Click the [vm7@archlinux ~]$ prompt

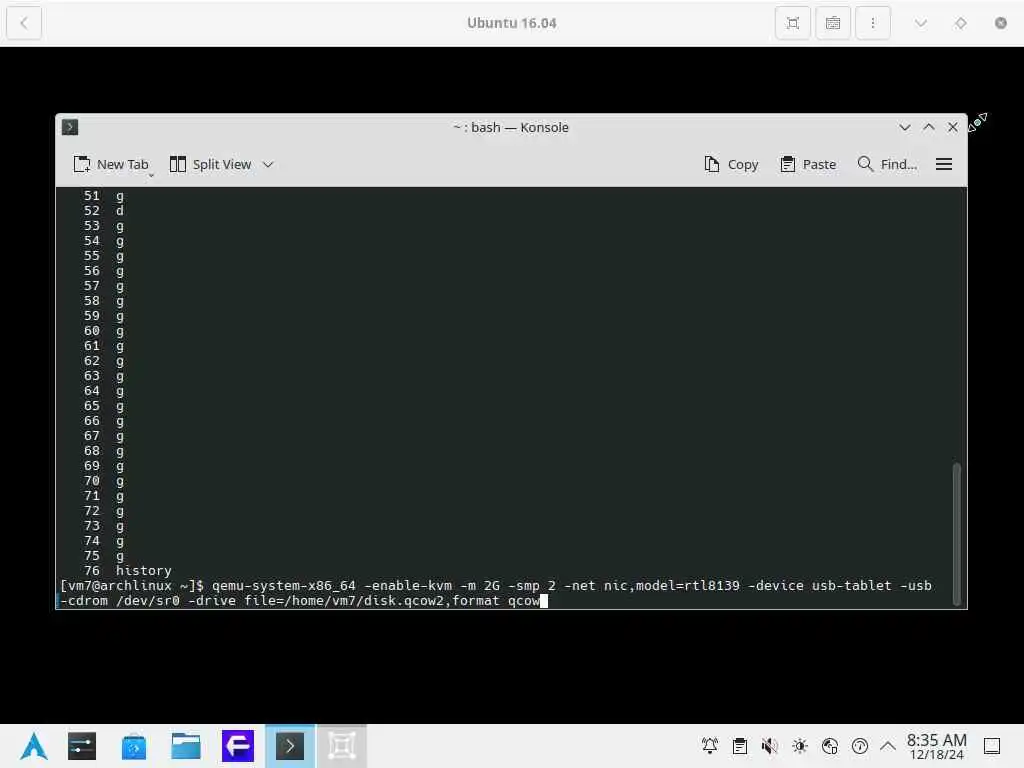[132, 586]
